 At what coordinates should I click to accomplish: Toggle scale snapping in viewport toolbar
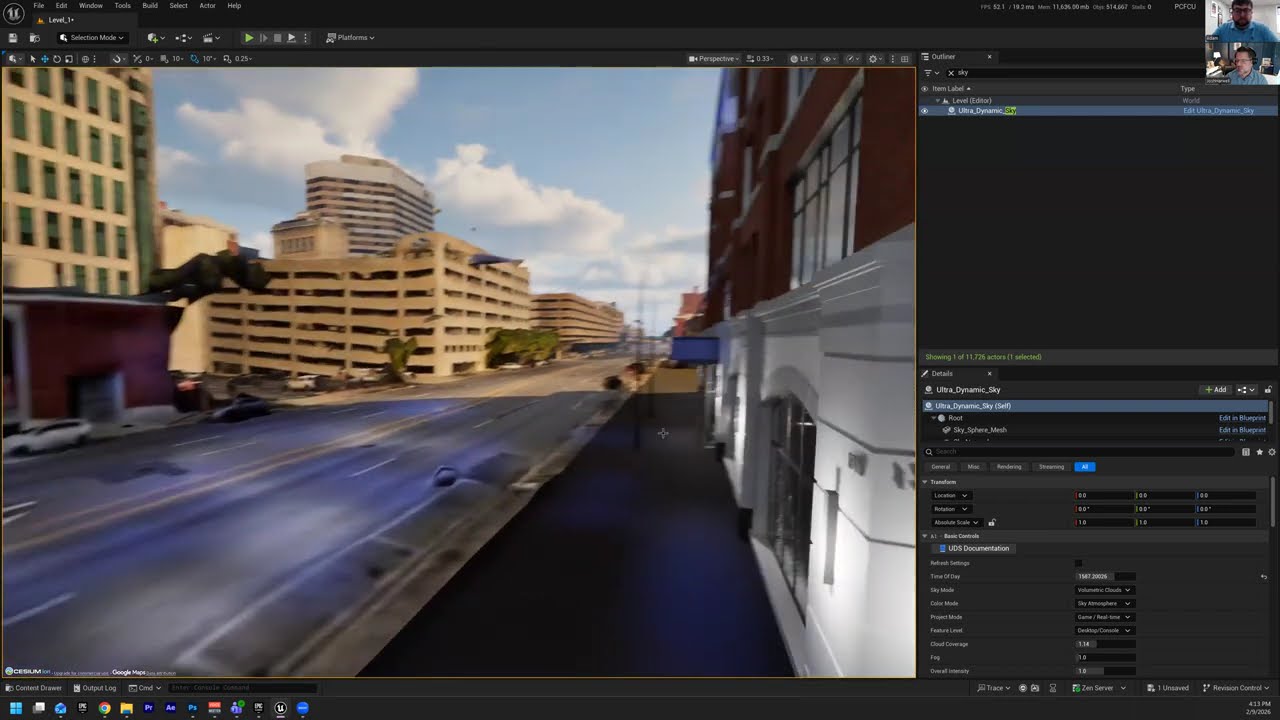[x=228, y=59]
